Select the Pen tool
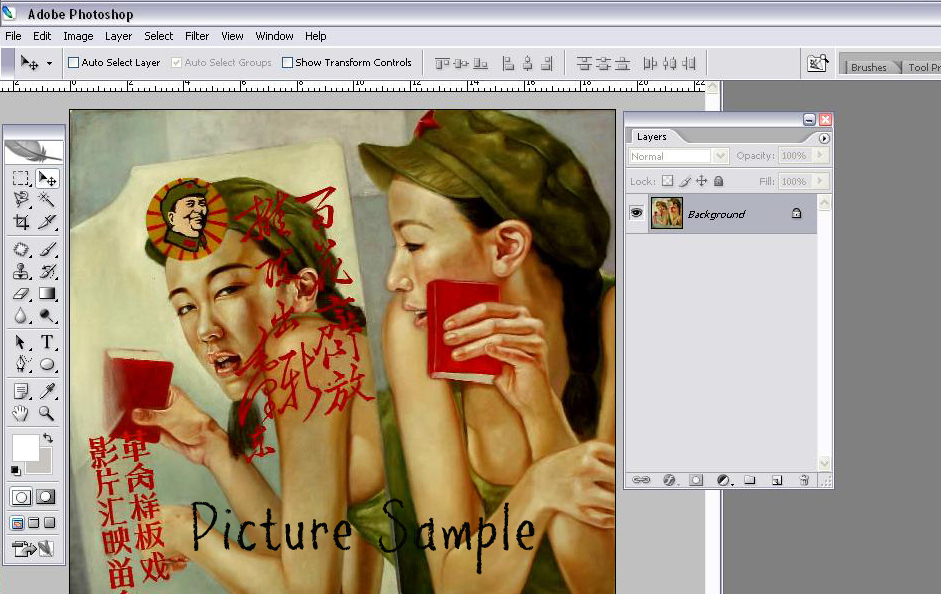941x594 pixels. click(x=21, y=364)
